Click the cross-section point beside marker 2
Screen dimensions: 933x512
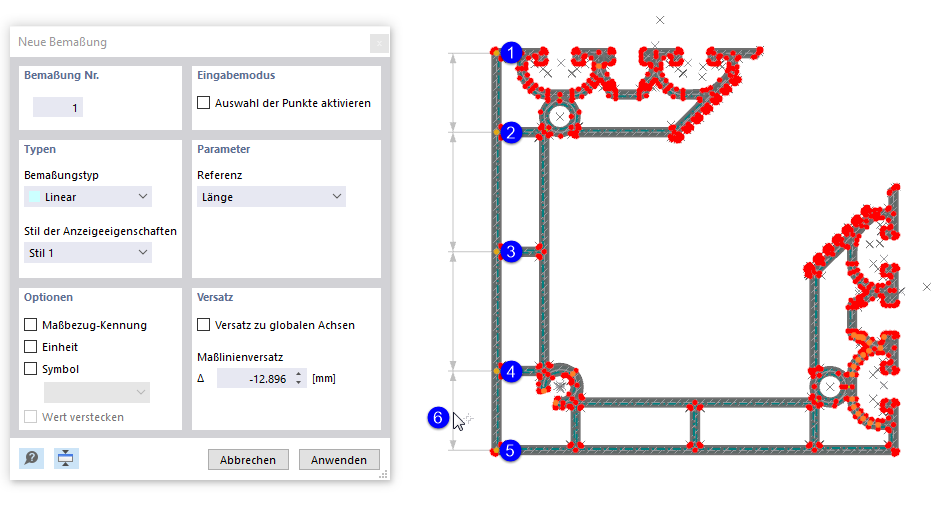click(x=495, y=132)
